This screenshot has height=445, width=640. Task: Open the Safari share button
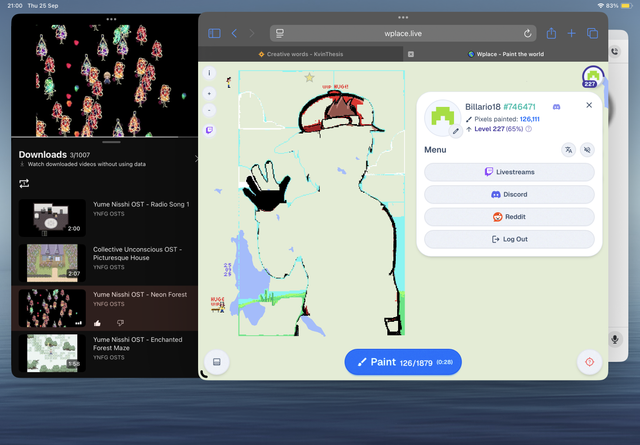tap(551, 33)
